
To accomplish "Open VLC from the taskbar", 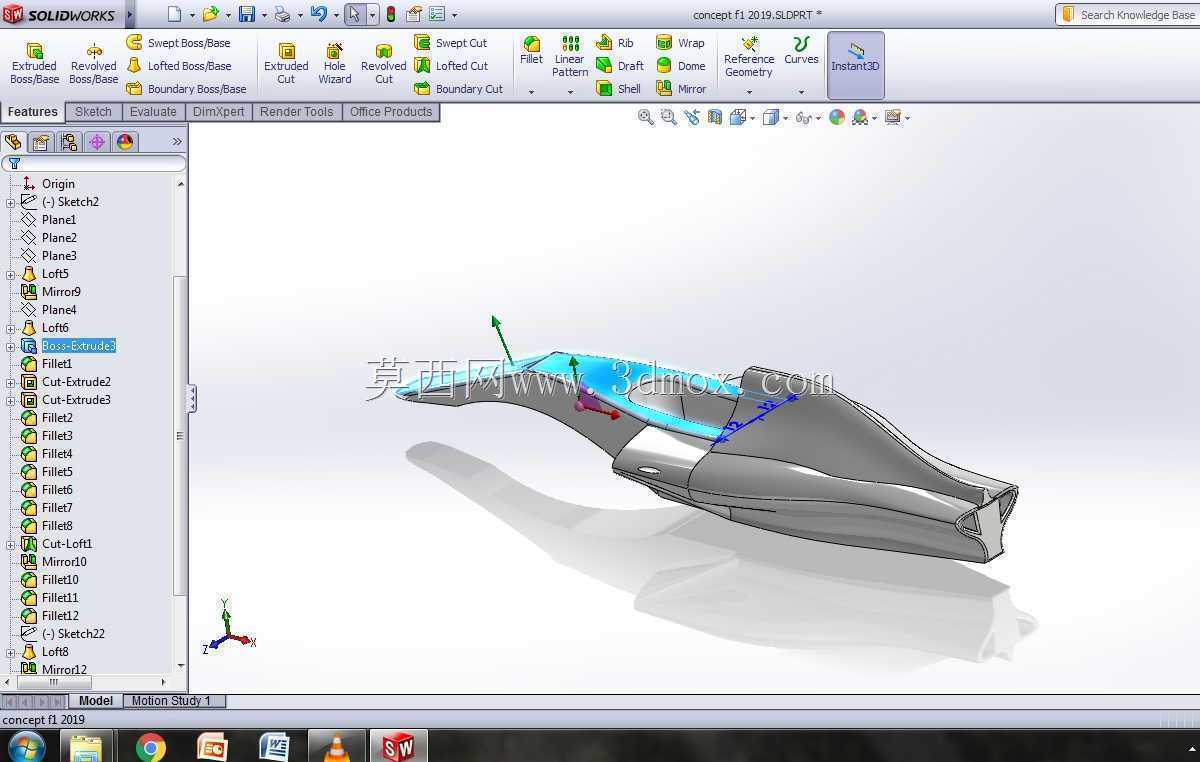I will 336,746.
